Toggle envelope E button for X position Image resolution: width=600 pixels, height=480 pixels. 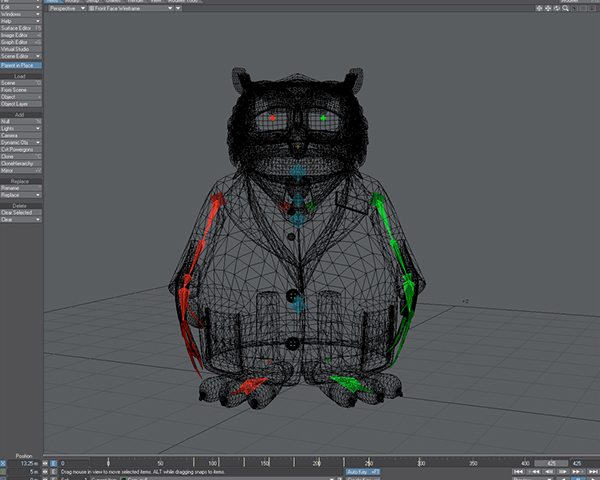54,463
